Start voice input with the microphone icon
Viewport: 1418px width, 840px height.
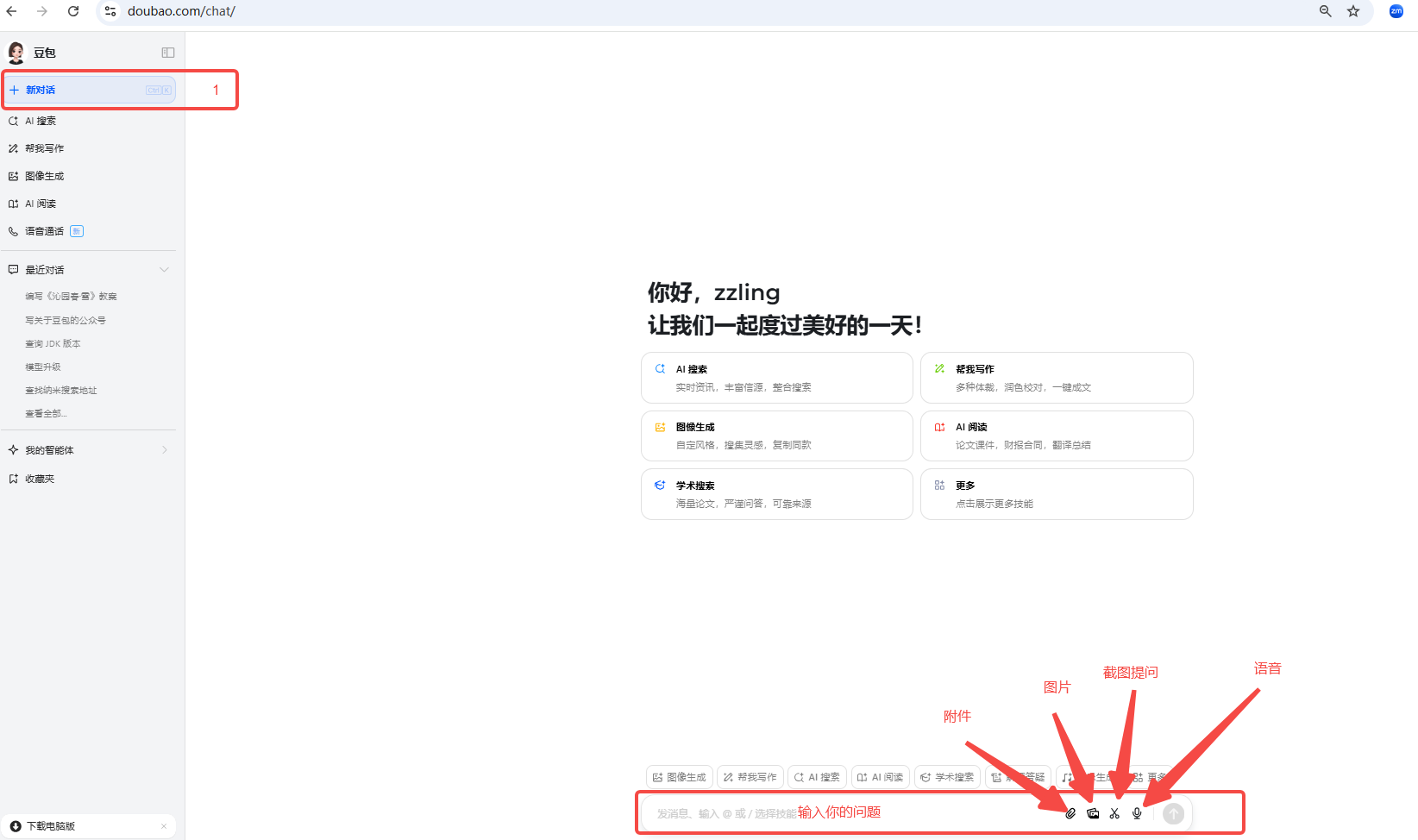pos(1137,813)
